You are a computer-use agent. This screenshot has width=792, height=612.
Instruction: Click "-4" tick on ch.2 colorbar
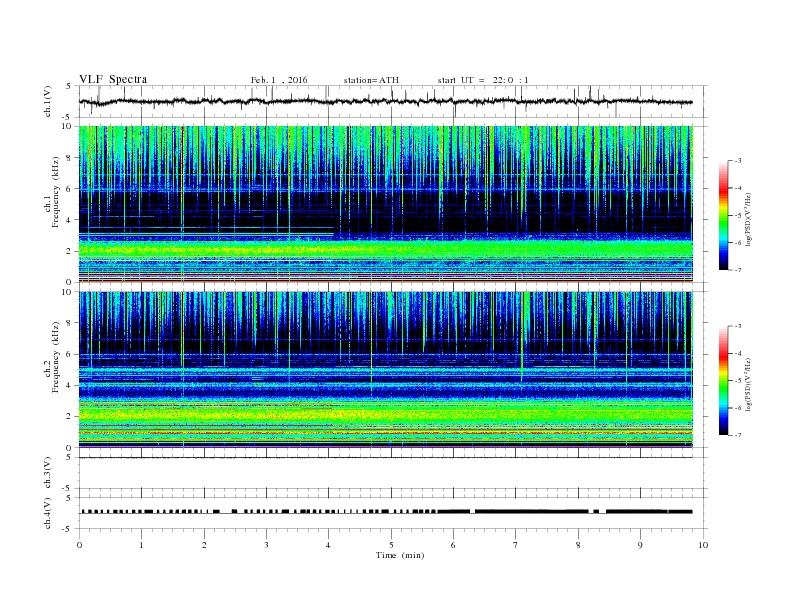click(x=738, y=353)
